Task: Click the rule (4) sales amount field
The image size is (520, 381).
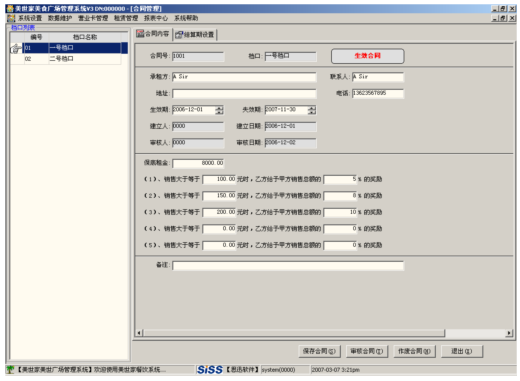Action: click(x=219, y=229)
